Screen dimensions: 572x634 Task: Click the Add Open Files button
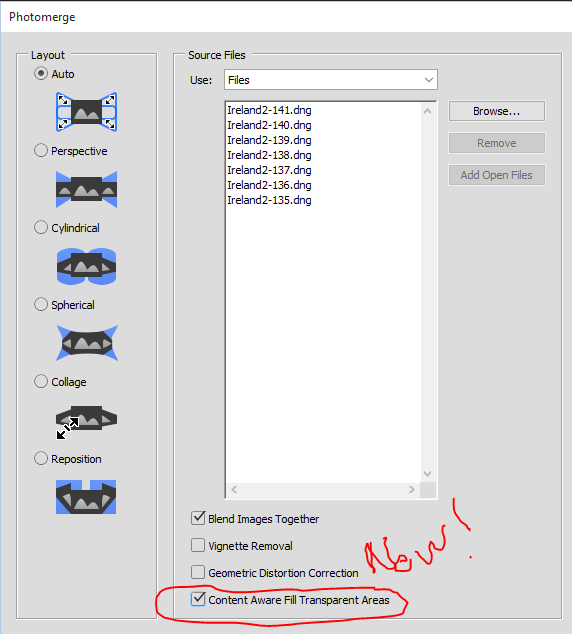tap(496, 175)
